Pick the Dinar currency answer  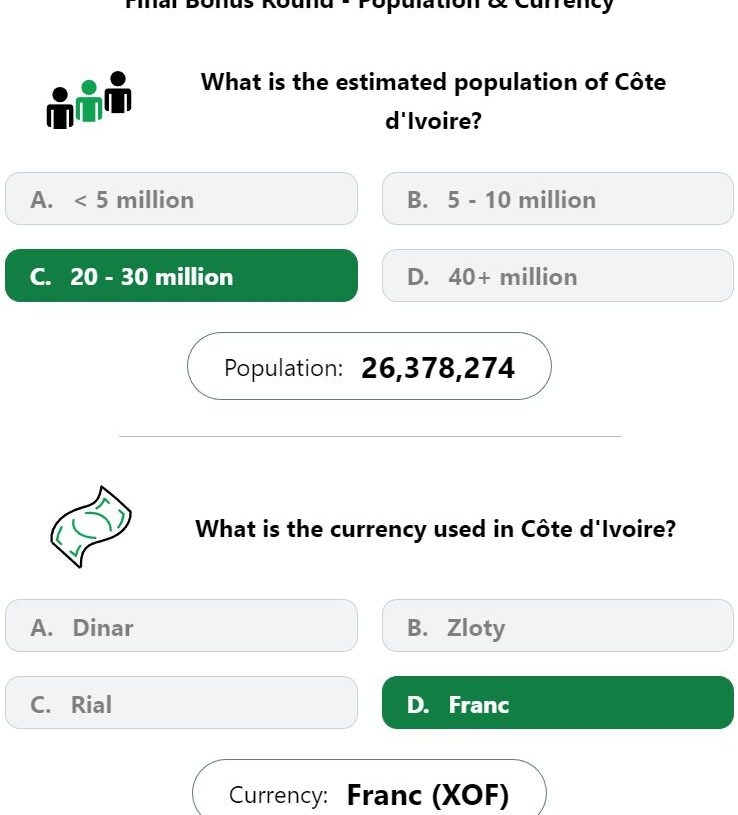click(x=181, y=626)
